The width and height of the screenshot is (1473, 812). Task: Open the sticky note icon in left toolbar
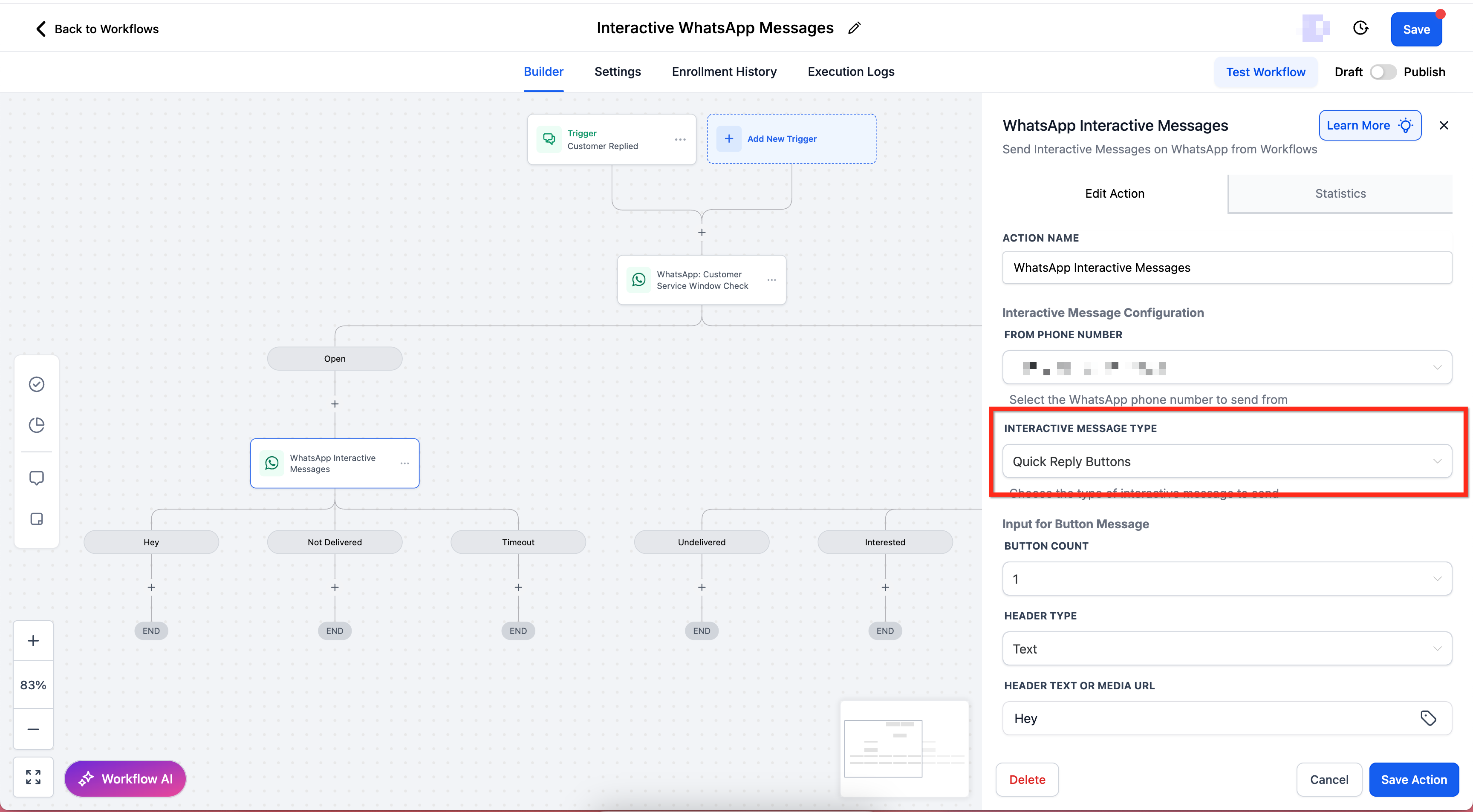coord(37,519)
